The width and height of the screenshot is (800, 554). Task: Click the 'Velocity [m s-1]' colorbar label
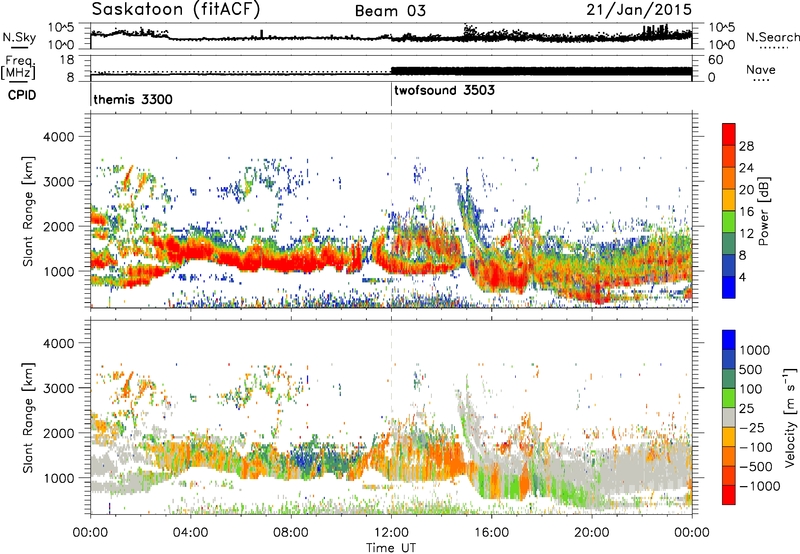790,417
